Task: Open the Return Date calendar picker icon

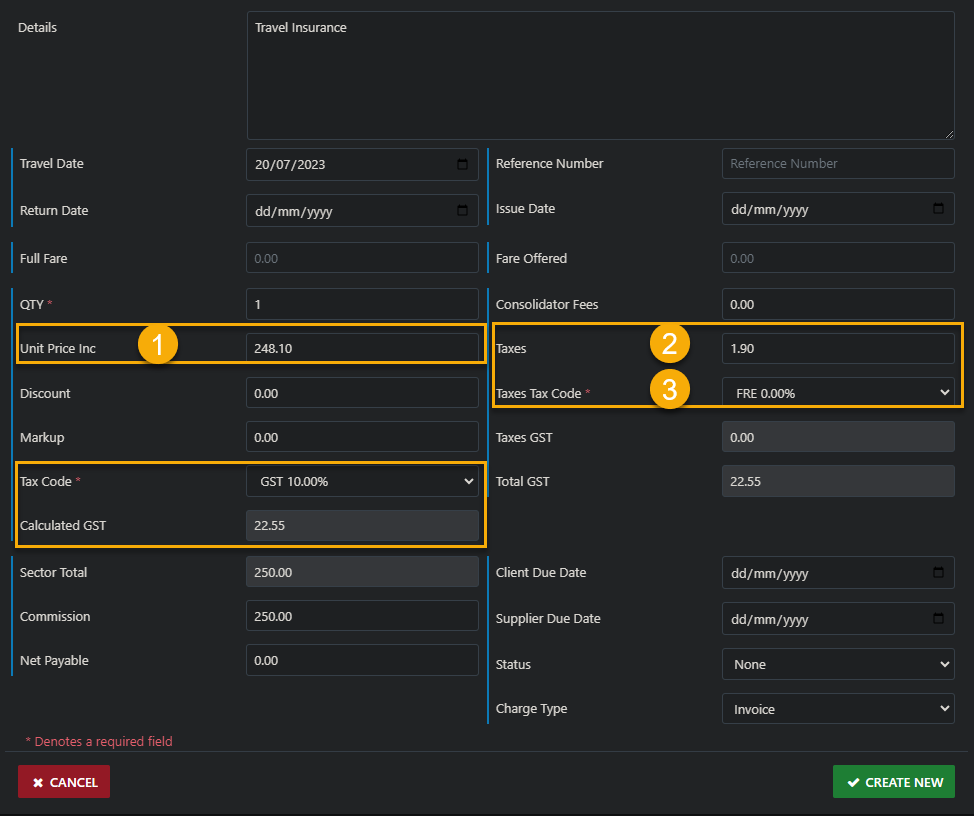Action: (462, 211)
